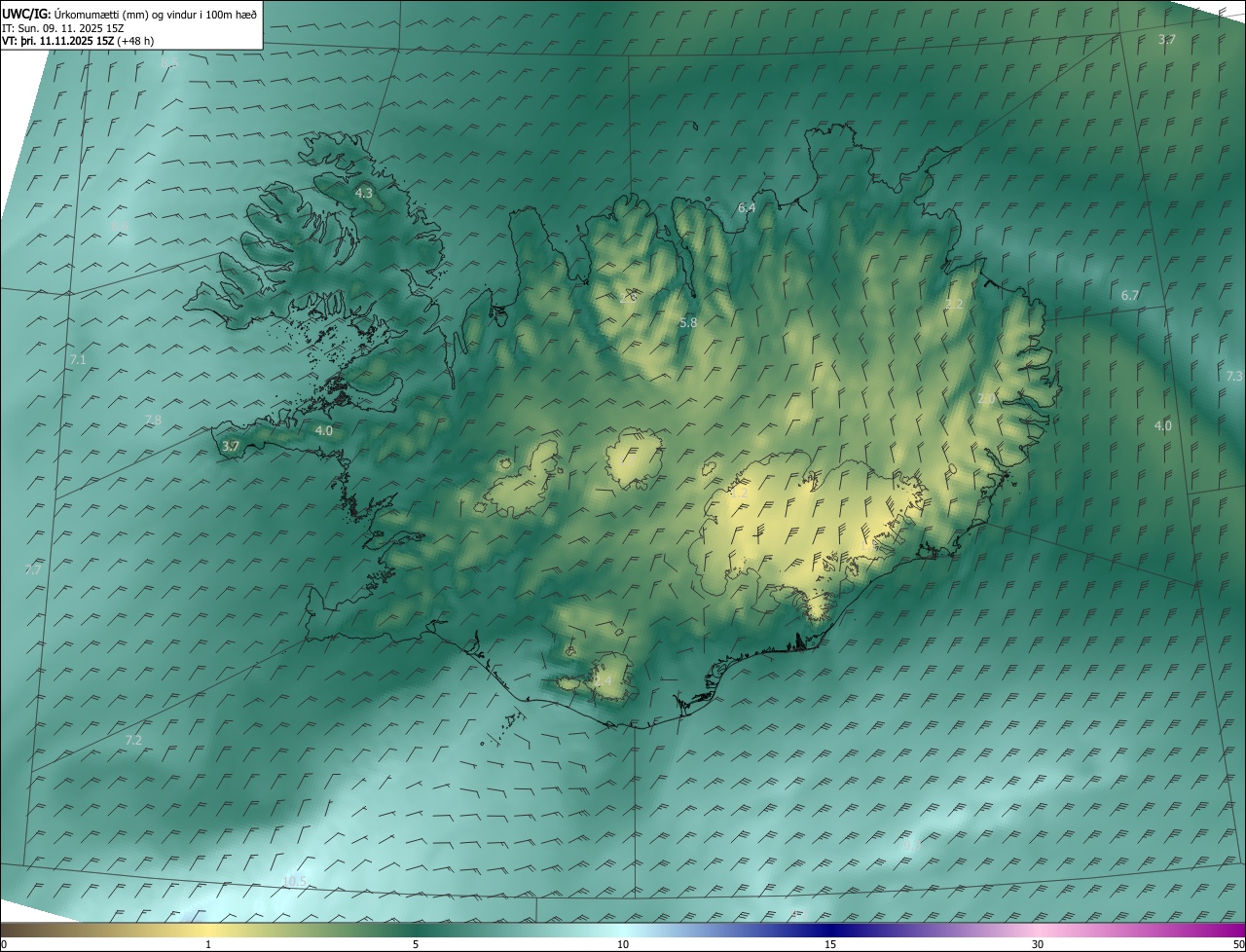Click the faint 8.5 value
This screenshot has height=952, width=1246.
[x=169, y=62]
